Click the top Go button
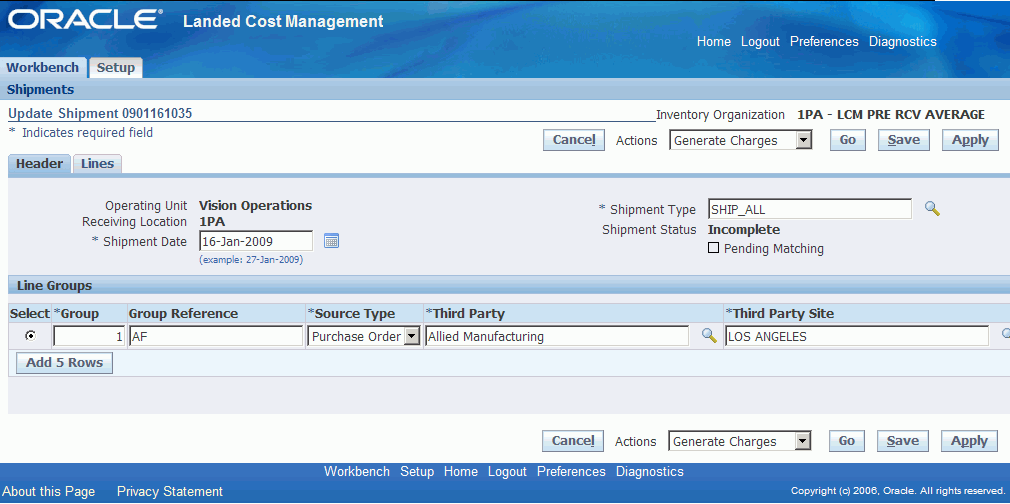The height and width of the screenshot is (504, 1010). point(848,140)
